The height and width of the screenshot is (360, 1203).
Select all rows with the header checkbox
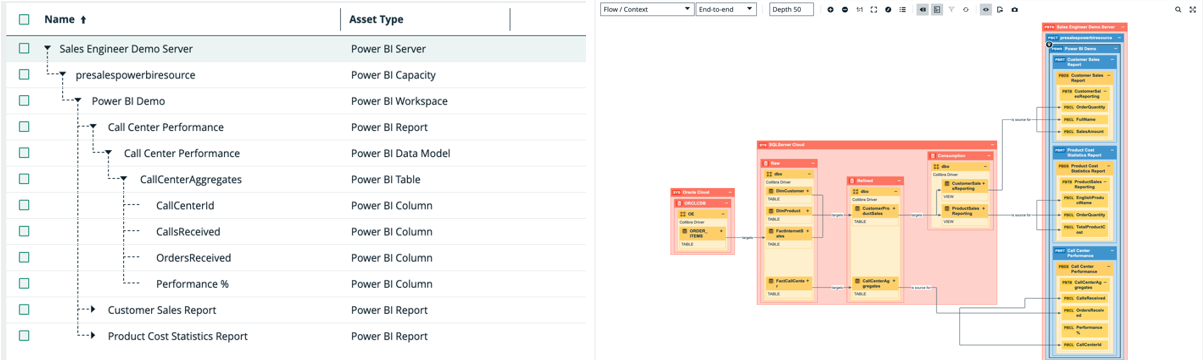tap(24, 19)
